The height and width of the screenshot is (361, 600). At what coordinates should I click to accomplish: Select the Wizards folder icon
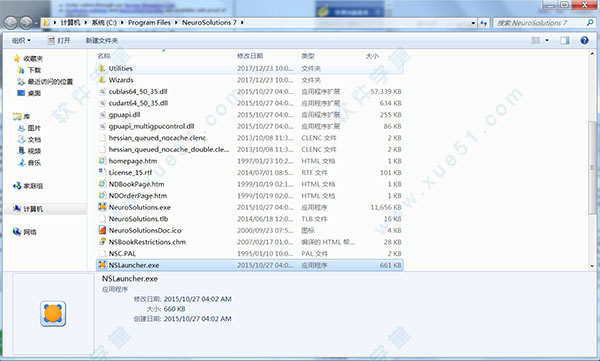click(102, 80)
